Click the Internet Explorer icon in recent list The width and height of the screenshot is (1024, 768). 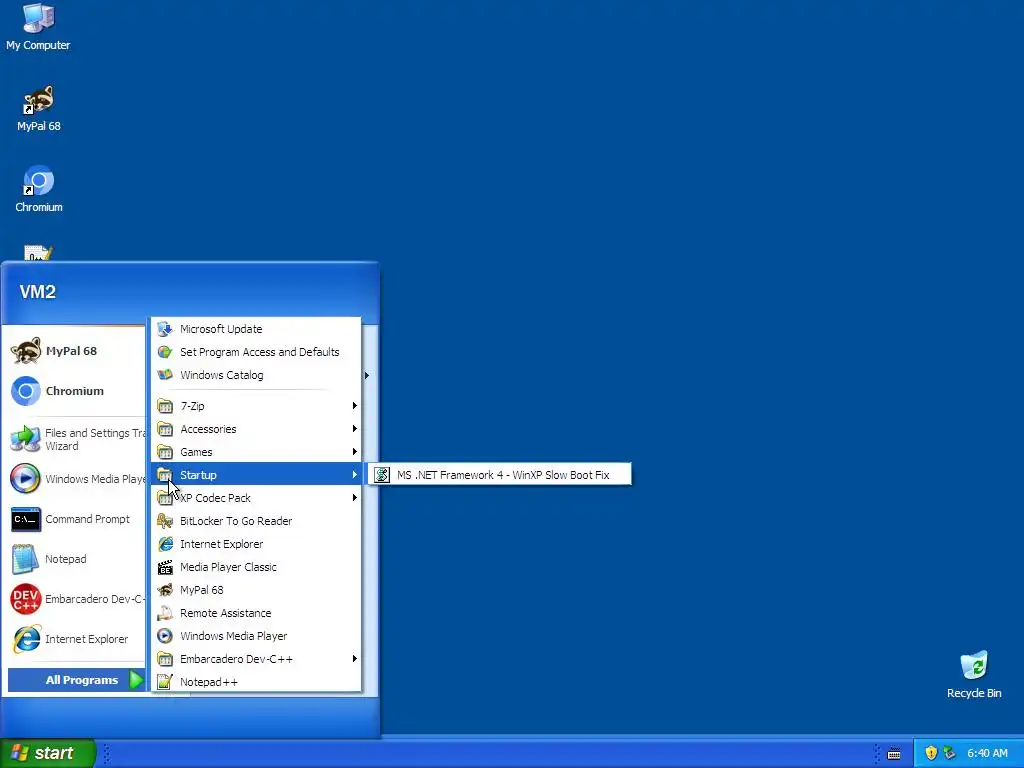pyautogui.click(x=26, y=639)
